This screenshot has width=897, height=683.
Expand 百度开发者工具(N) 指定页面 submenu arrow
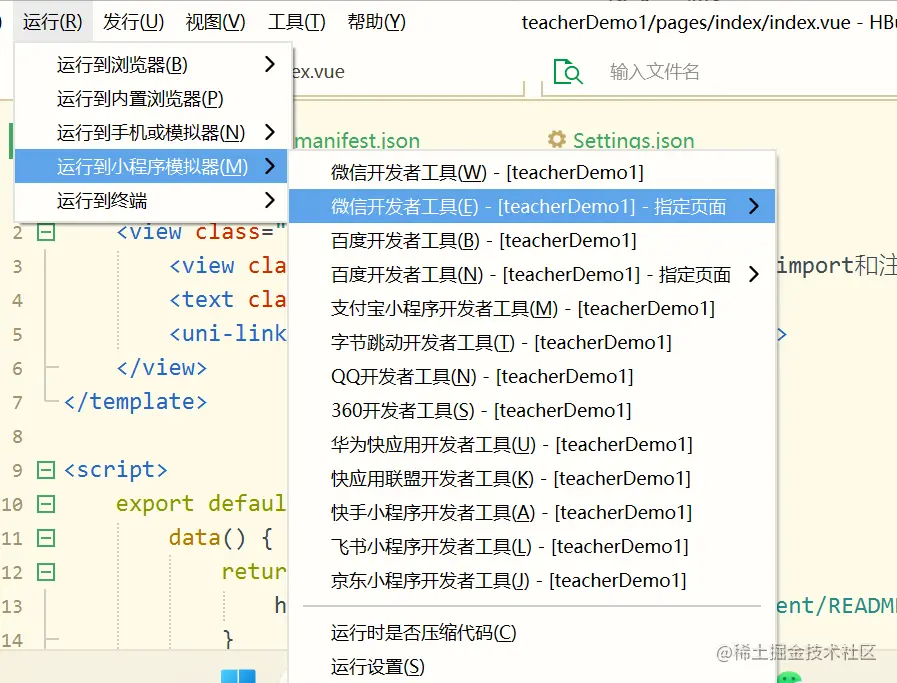tap(754, 274)
